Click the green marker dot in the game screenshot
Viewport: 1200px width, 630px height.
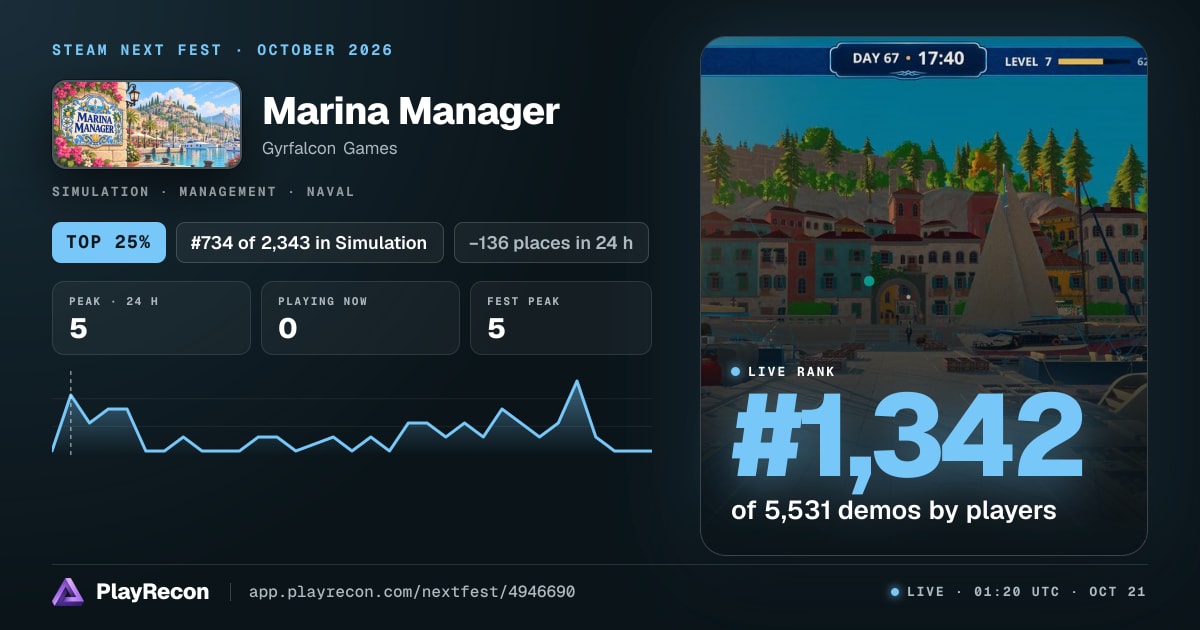click(x=869, y=281)
